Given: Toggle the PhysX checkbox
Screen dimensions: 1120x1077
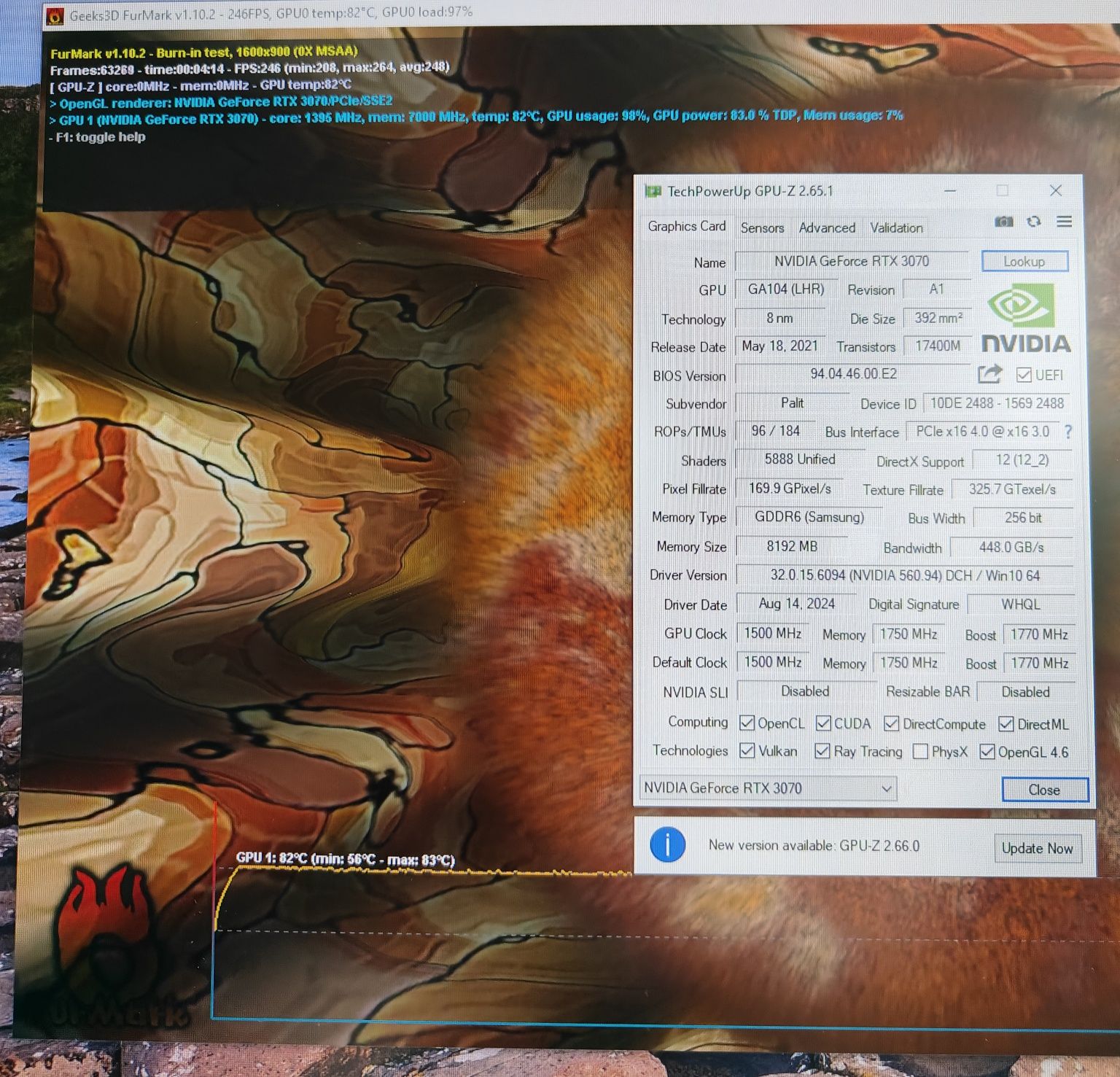Looking at the screenshot, I should click(x=920, y=751).
